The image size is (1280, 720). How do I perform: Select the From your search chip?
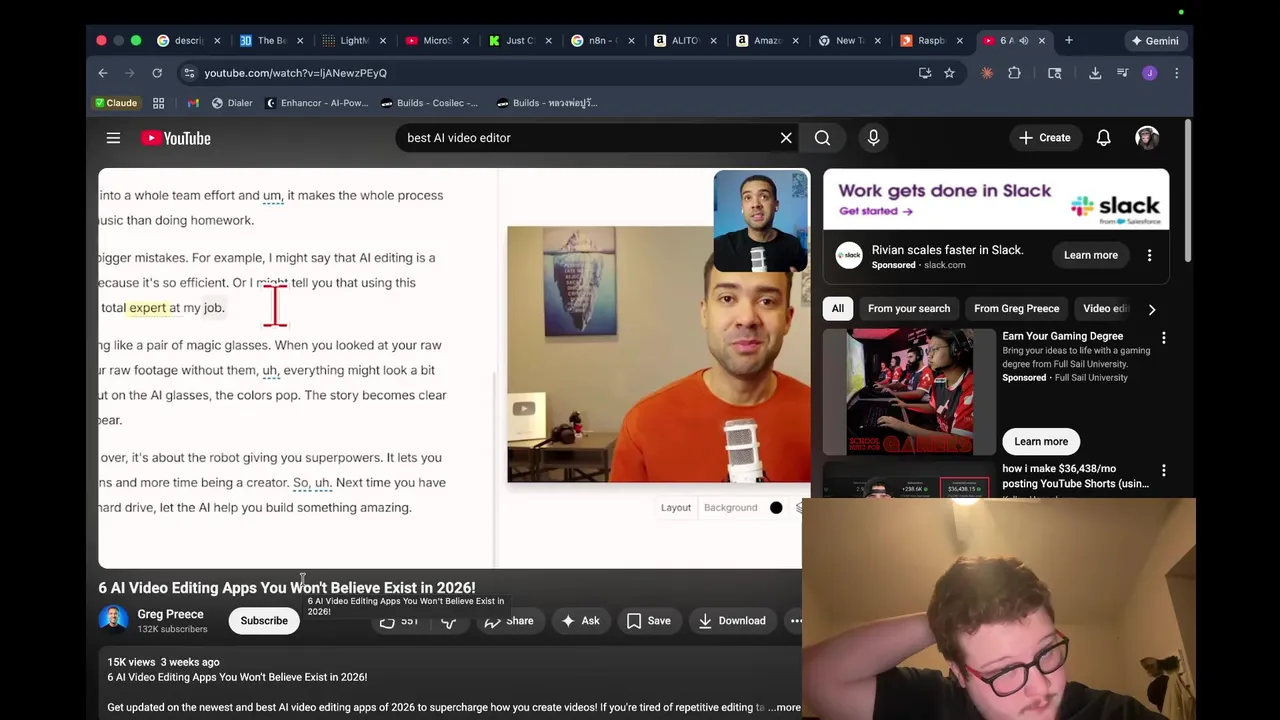[909, 308]
